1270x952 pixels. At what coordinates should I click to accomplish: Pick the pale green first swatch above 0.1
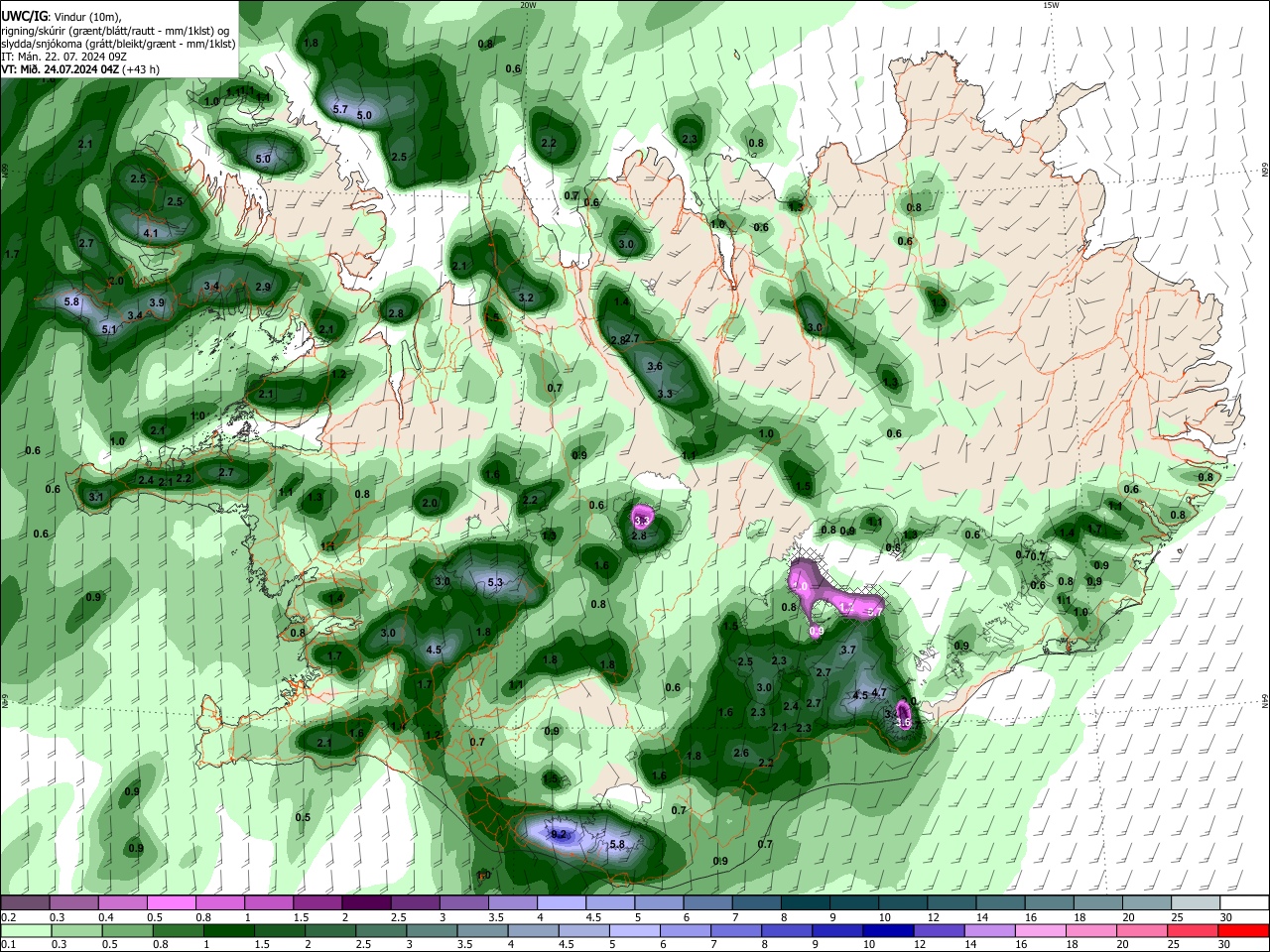click(x=25, y=931)
